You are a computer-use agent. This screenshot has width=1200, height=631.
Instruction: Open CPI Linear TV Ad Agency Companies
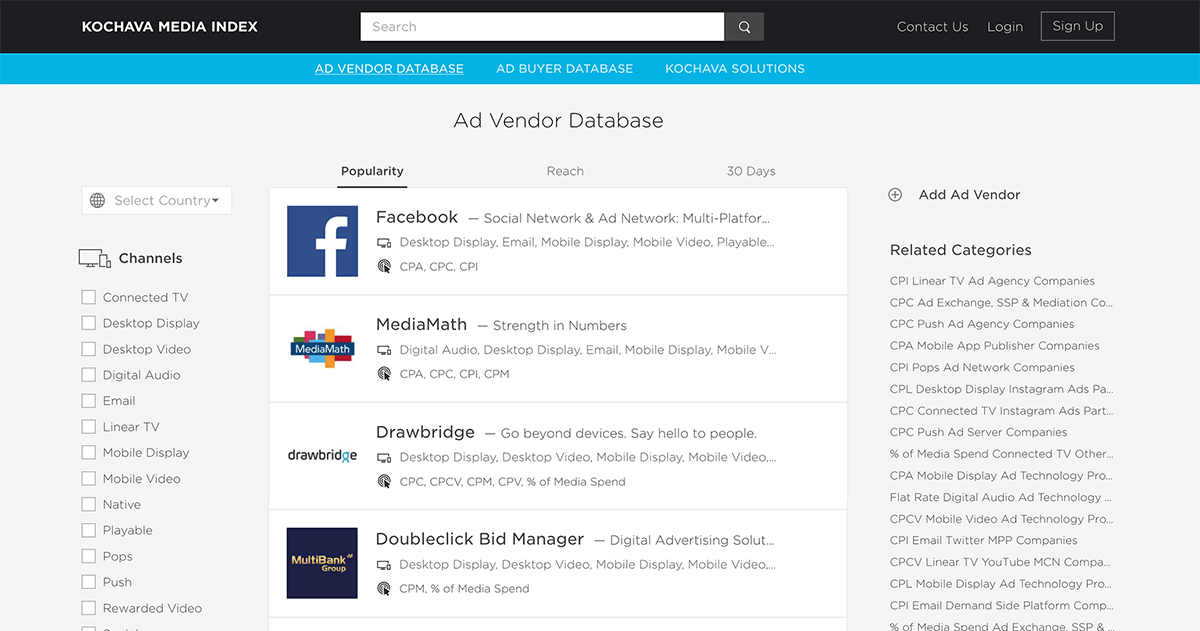[992, 281]
